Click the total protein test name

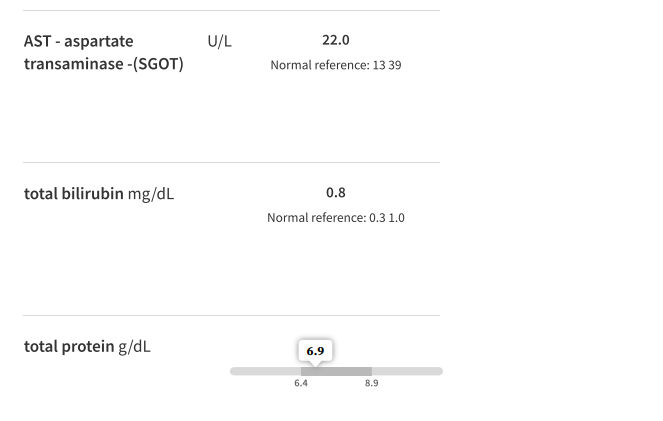(69, 347)
